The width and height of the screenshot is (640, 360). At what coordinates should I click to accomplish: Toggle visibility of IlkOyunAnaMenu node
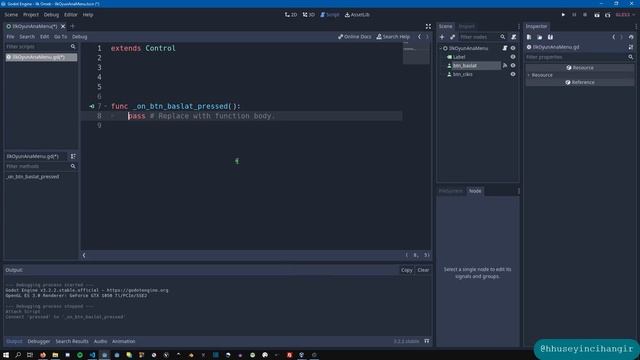click(513, 48)
